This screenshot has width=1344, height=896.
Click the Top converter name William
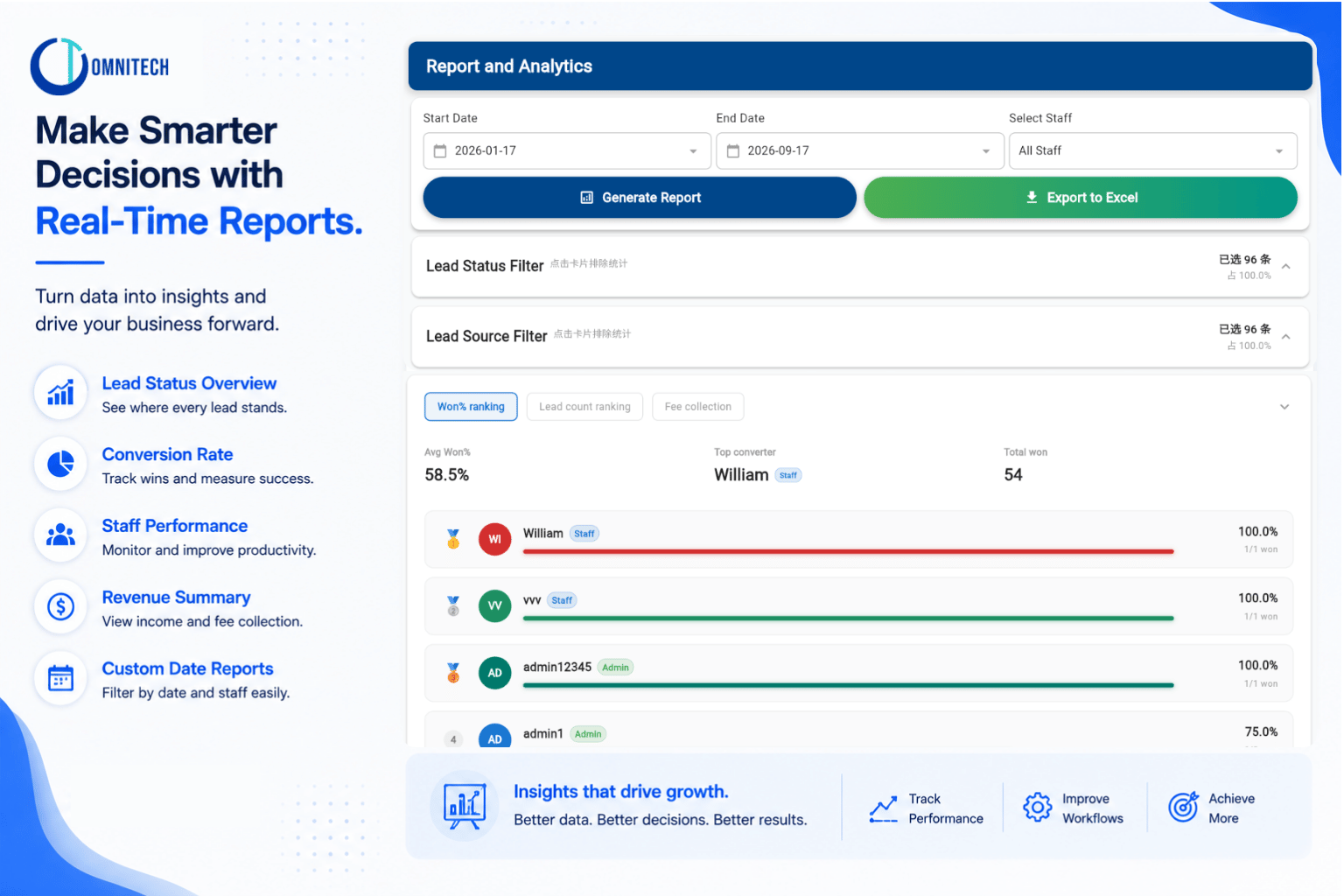(x=741, y=475)
